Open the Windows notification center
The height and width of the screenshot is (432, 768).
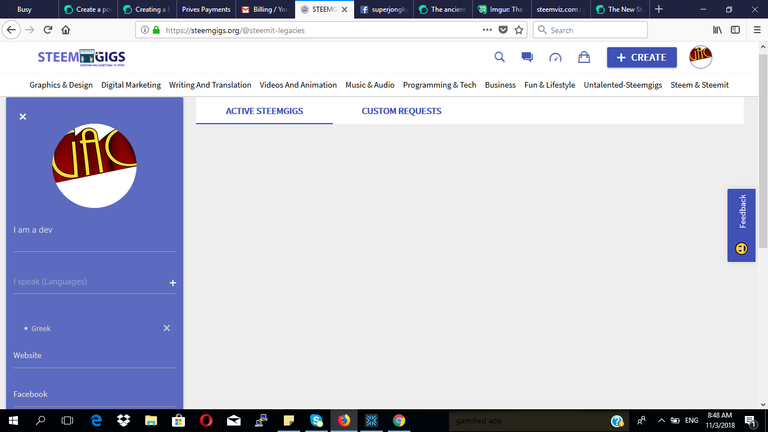(x=751, y=421)
